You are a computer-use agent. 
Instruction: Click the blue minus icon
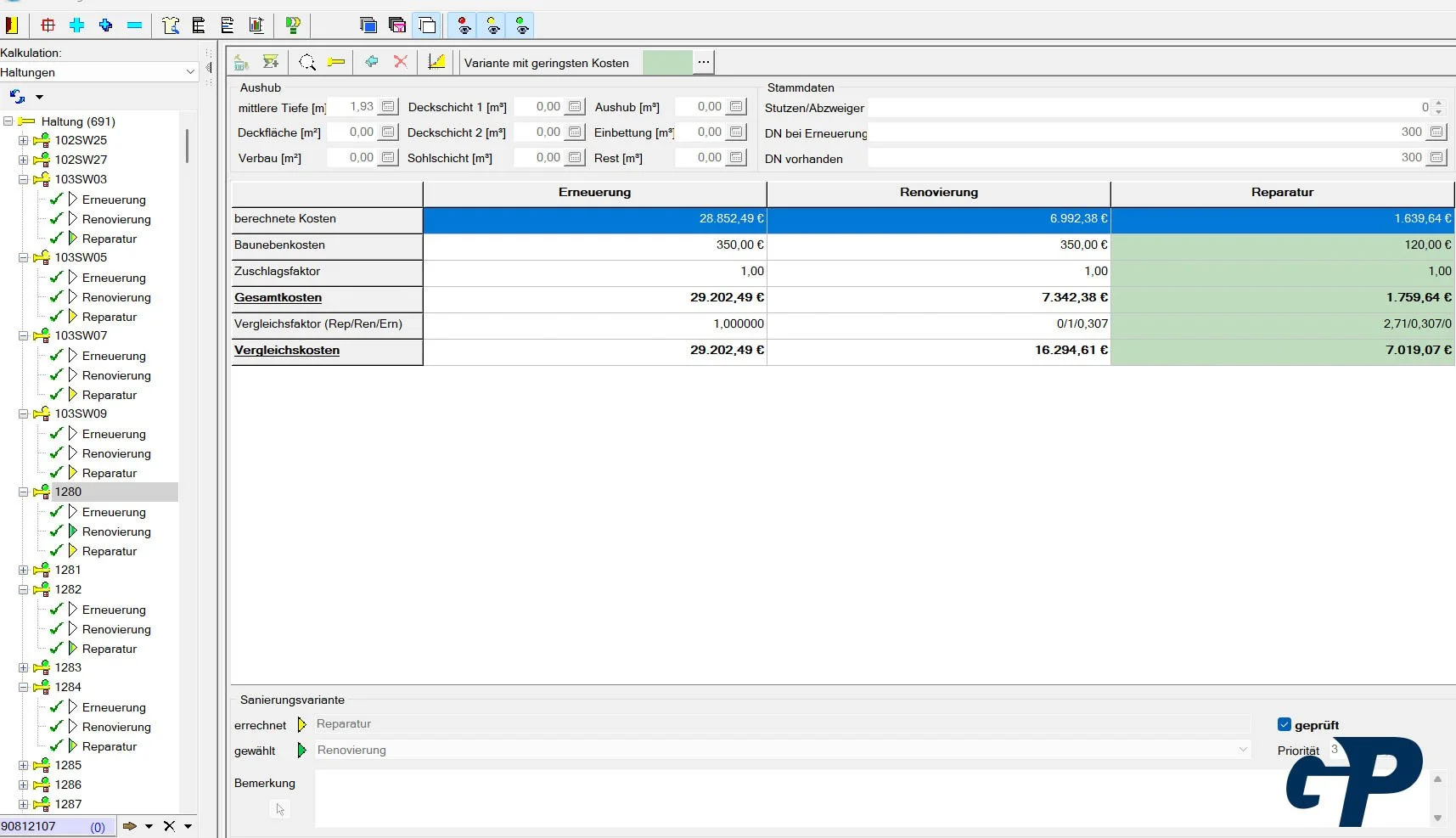[x=135, y=25]
